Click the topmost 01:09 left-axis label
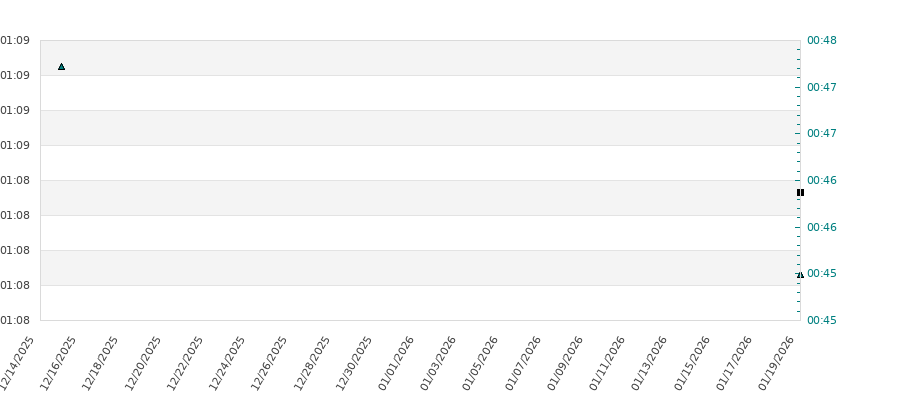Screen dimensions: 900x400 [x=15, y=41]
